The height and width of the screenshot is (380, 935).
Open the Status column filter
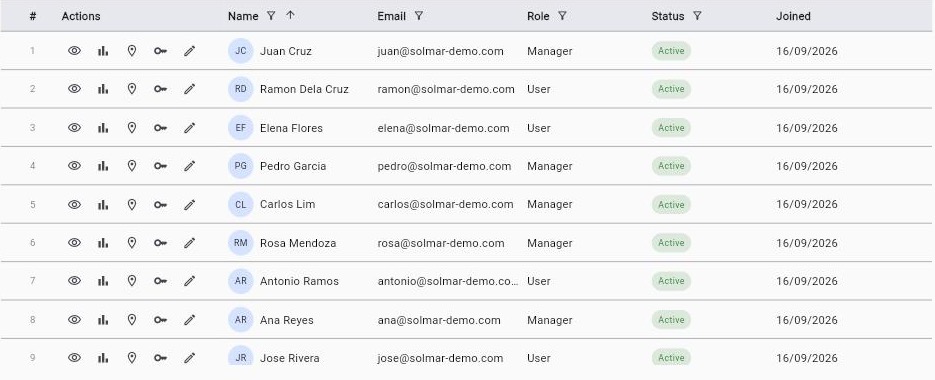pos(697,16)
